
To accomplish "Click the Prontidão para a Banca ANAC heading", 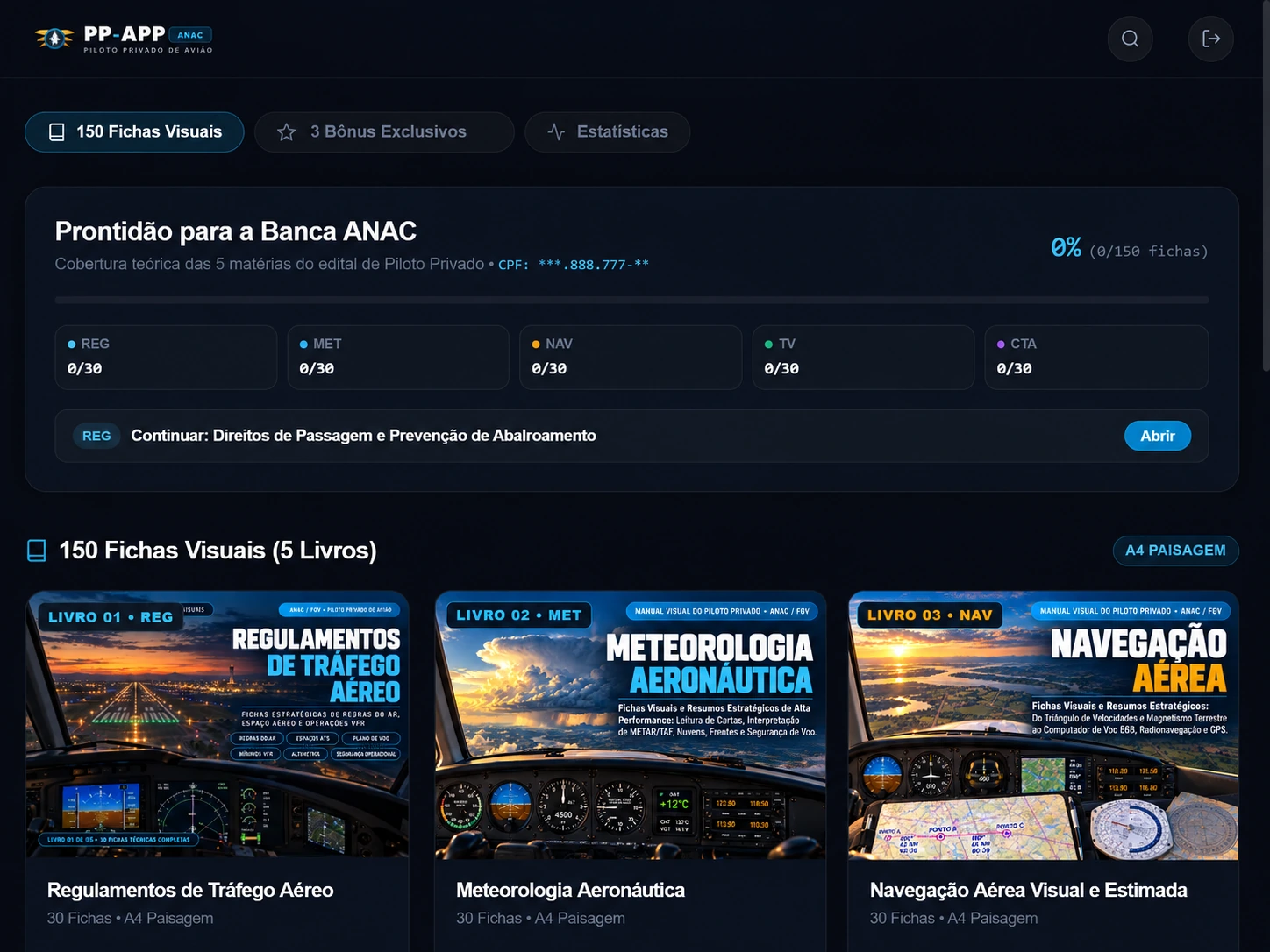I will coord(235,231).
